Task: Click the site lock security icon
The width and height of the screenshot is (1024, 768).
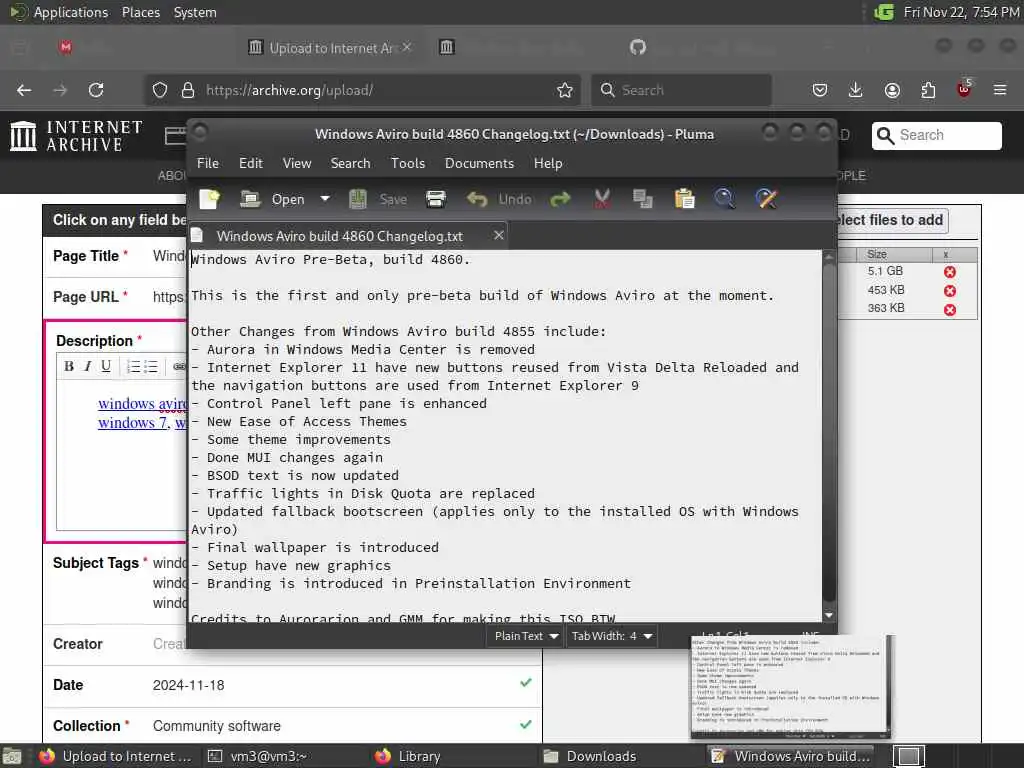Action: [188, 90]
